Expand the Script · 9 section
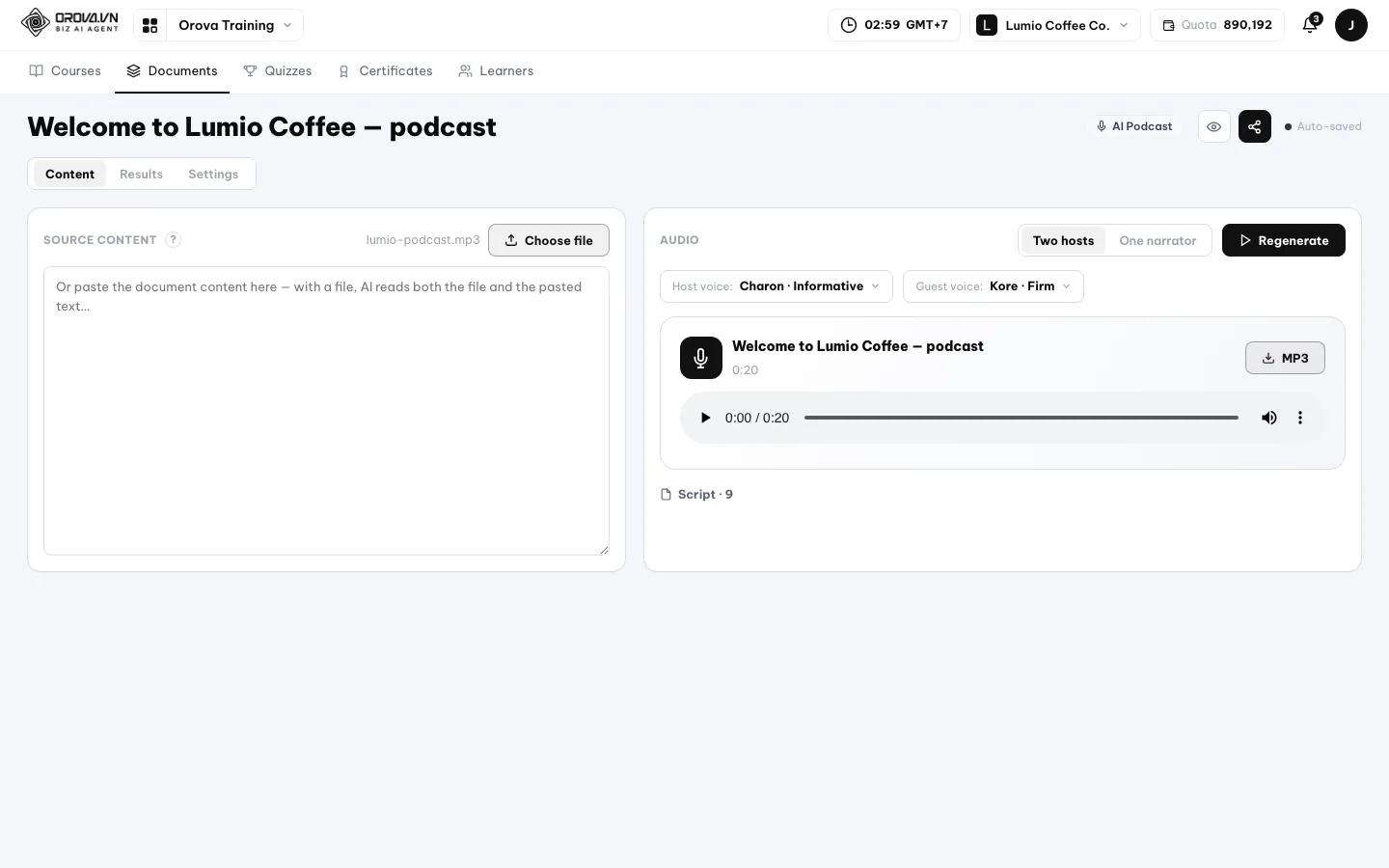Viewport: 1389px width, 868px height. [696, 494]
